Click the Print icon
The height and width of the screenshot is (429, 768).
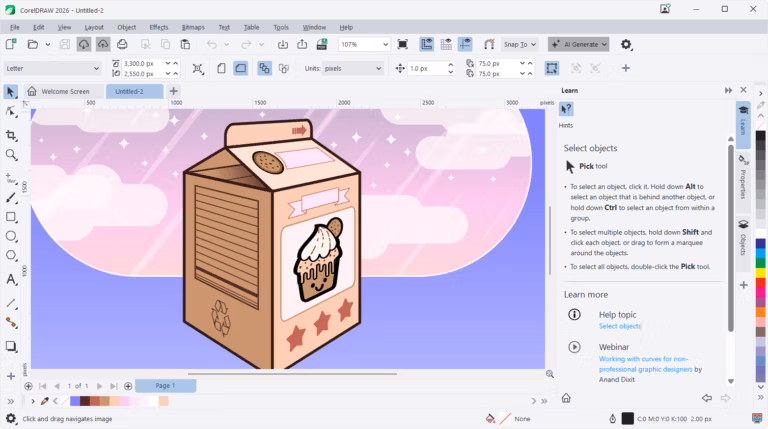(x=122, y=45)
